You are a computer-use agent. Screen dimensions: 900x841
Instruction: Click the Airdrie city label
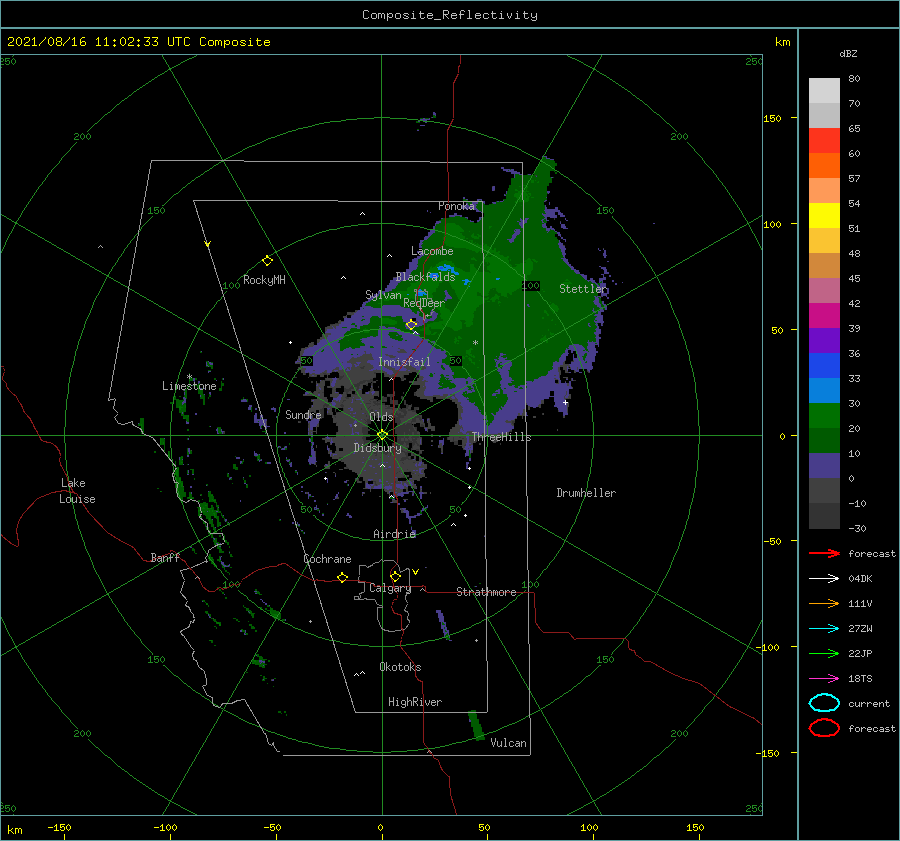coord(394,534)
